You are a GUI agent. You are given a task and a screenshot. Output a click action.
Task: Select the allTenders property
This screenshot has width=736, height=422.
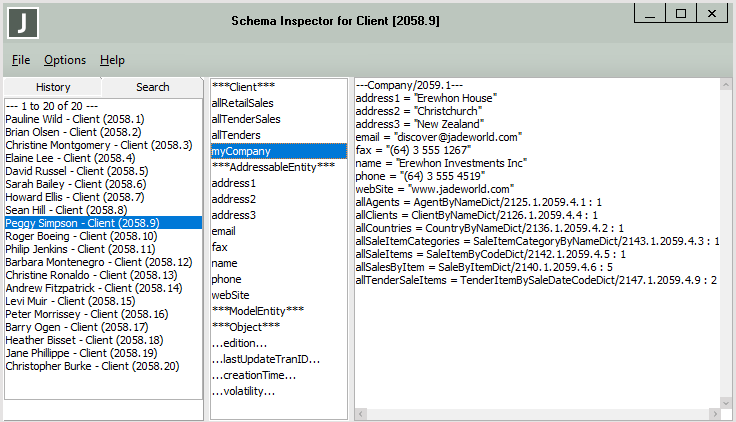pyautogui.click(x=236, y=135)
